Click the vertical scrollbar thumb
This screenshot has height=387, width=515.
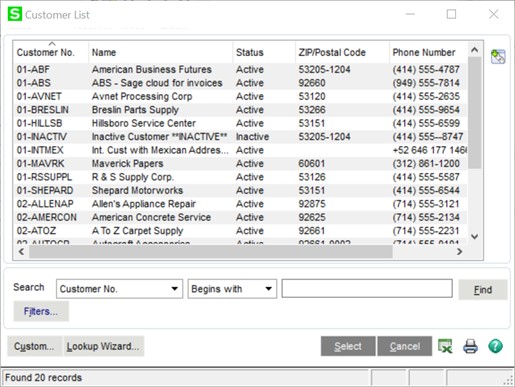pos(475,113)
